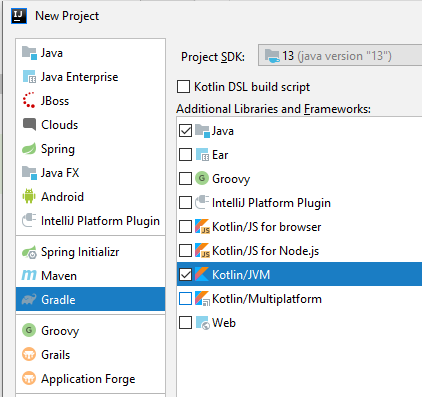Select the JBoss project type icon
The height and width of the screenshot is (397, 422).
(29, 100)
